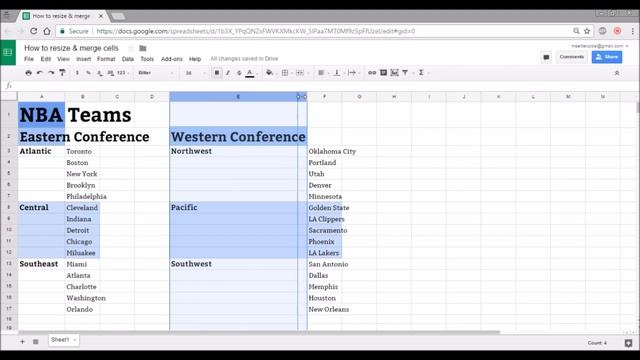Open the comment thread speech bubble icon
The image size is (640, 360).
click(x=546, y=57)
